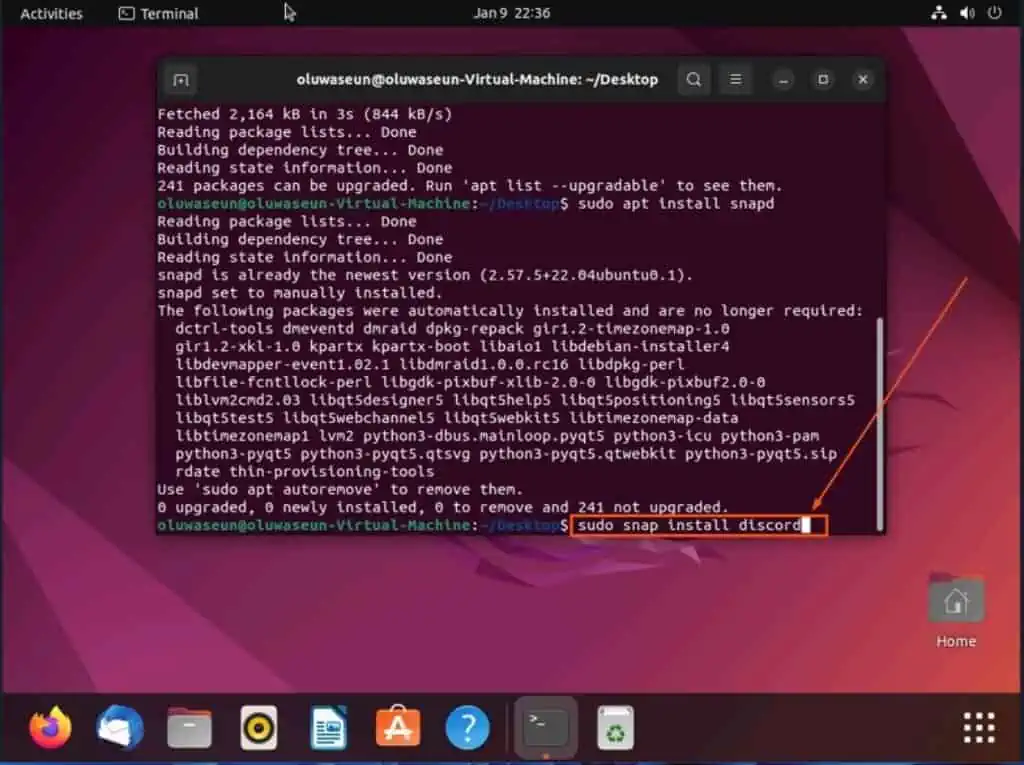
Task: Click 'snapd is already the newest version' line
Action: pyautogui.click(x=424, y=275)
